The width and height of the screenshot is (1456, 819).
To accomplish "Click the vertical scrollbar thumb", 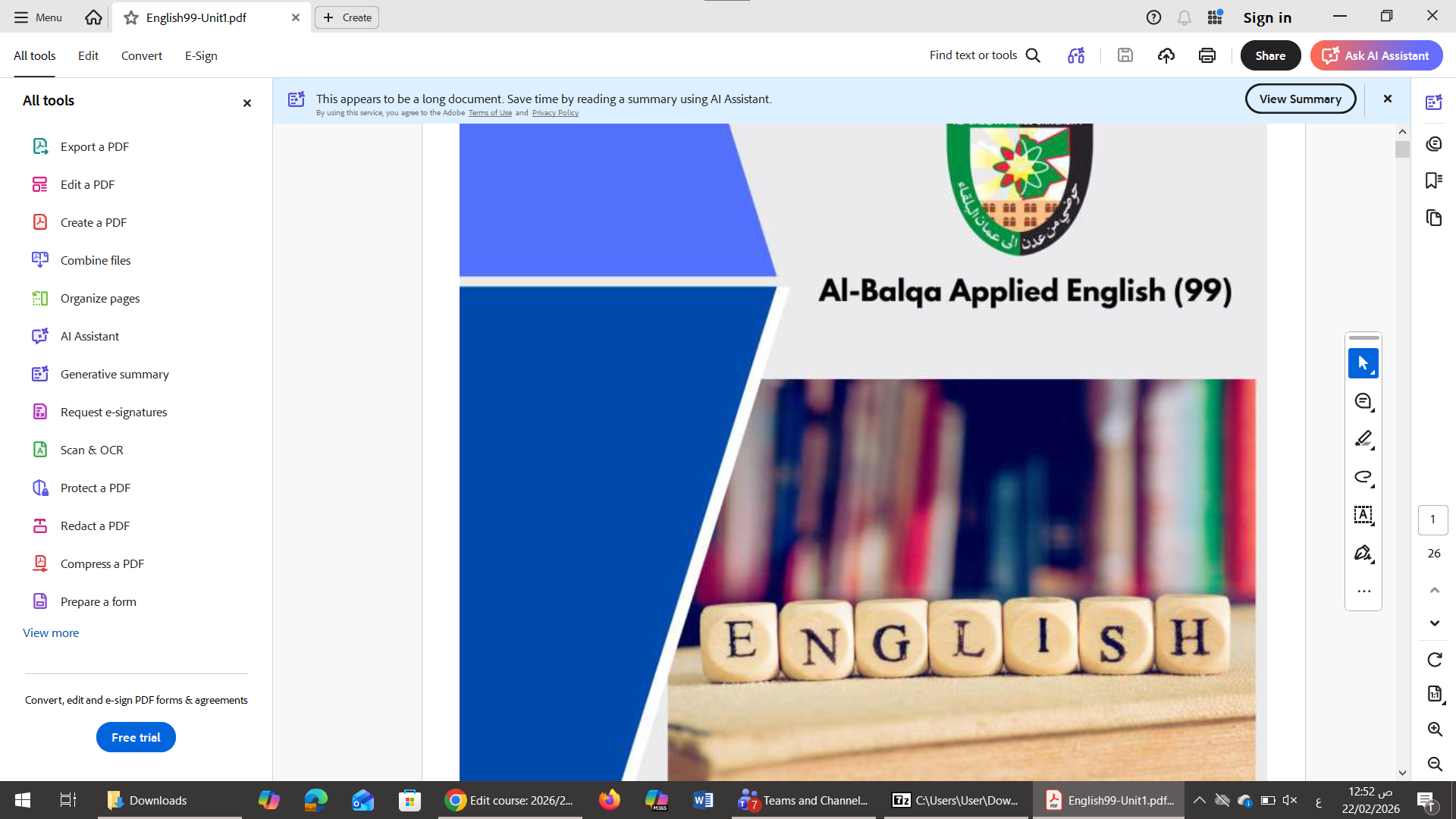I will (1401, 149).
